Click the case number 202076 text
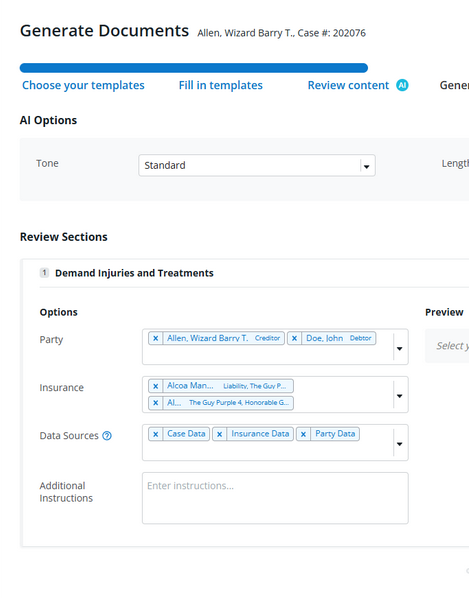Viewport: 469px width, 598px height. click(x=349, y=33)
